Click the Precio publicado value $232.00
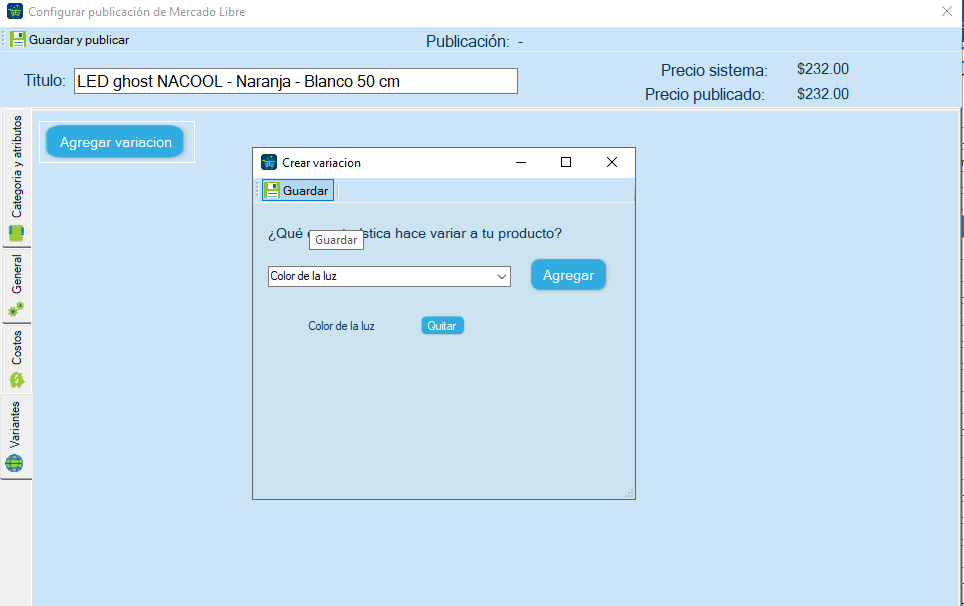The image size is (964, 606). point(823,94)
